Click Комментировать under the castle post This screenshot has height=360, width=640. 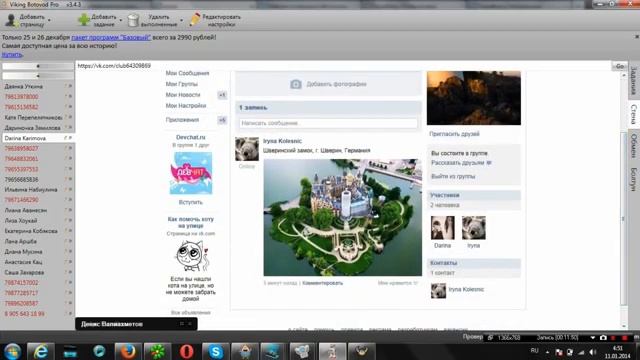tap(322, 283)
